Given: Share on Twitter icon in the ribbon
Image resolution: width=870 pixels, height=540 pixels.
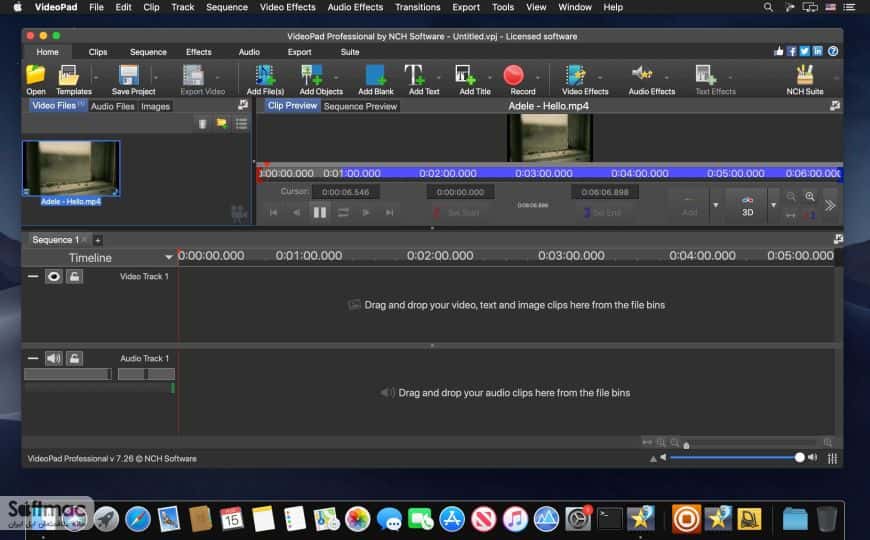Looking at the screenshot, I should 805,51.
